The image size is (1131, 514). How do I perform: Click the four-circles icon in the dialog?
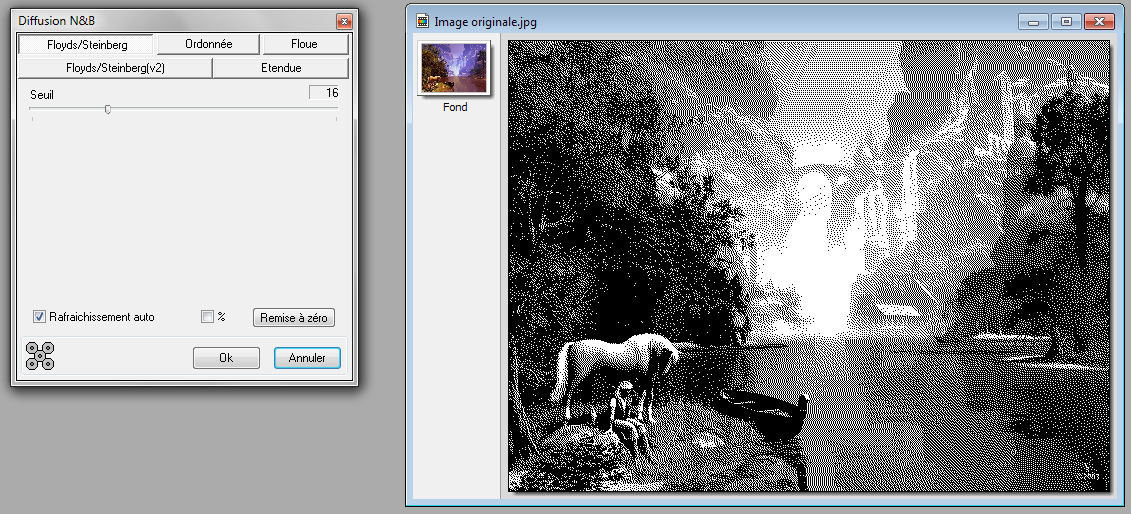[x=40, y=356]
